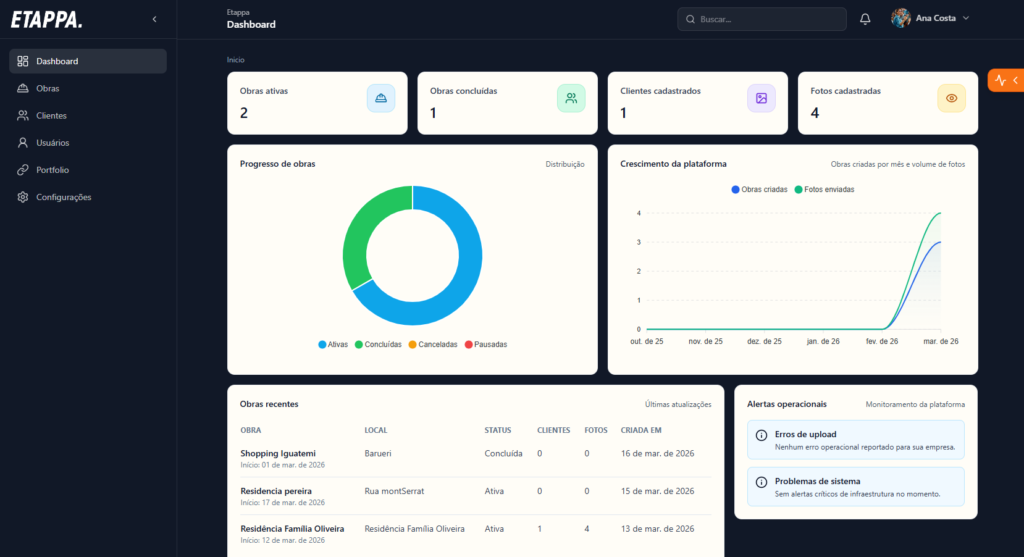This screenshot has height=557, width=1024.
Task: Open the orange activity pulse side tab
Action: point(1005,81)
